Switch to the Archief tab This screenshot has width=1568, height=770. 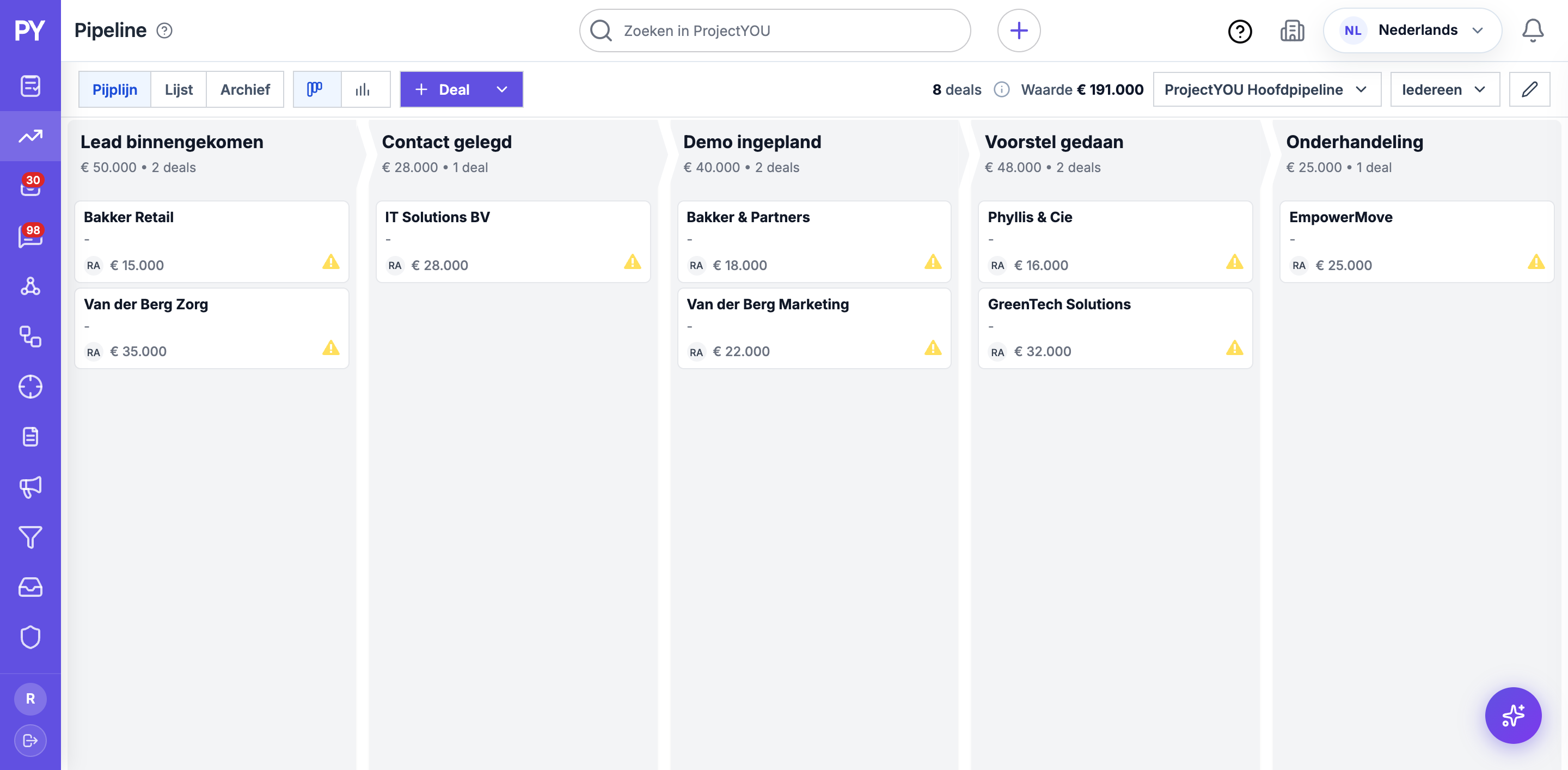pos(244,89)
